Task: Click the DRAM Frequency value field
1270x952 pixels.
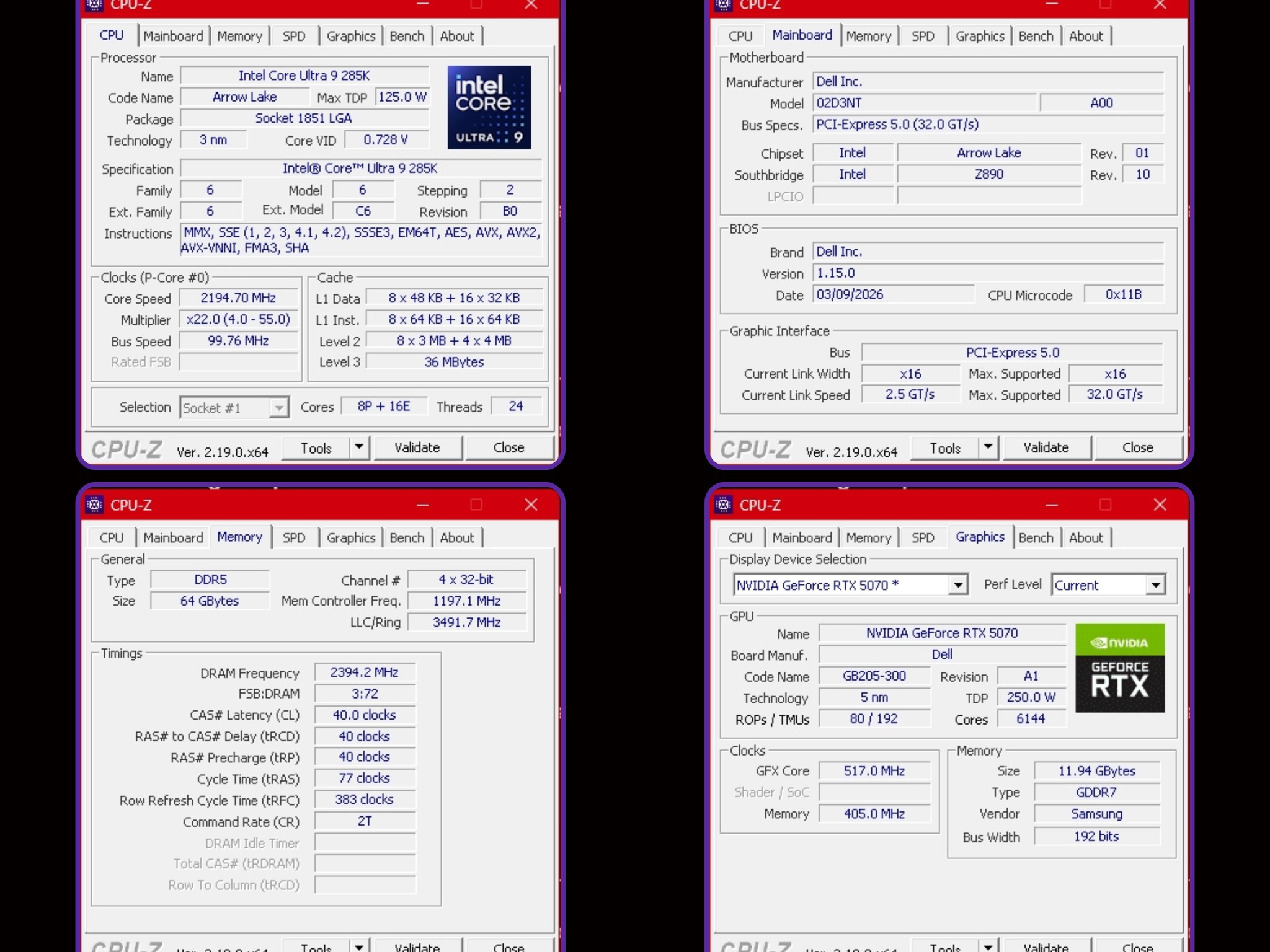Action: pos(365,672)
